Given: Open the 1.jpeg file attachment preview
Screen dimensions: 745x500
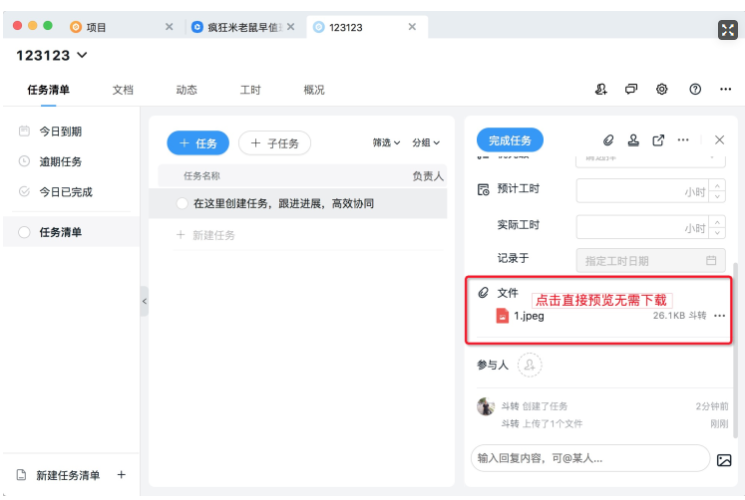Looking at the screenshot, I should (x=528, y=316).
